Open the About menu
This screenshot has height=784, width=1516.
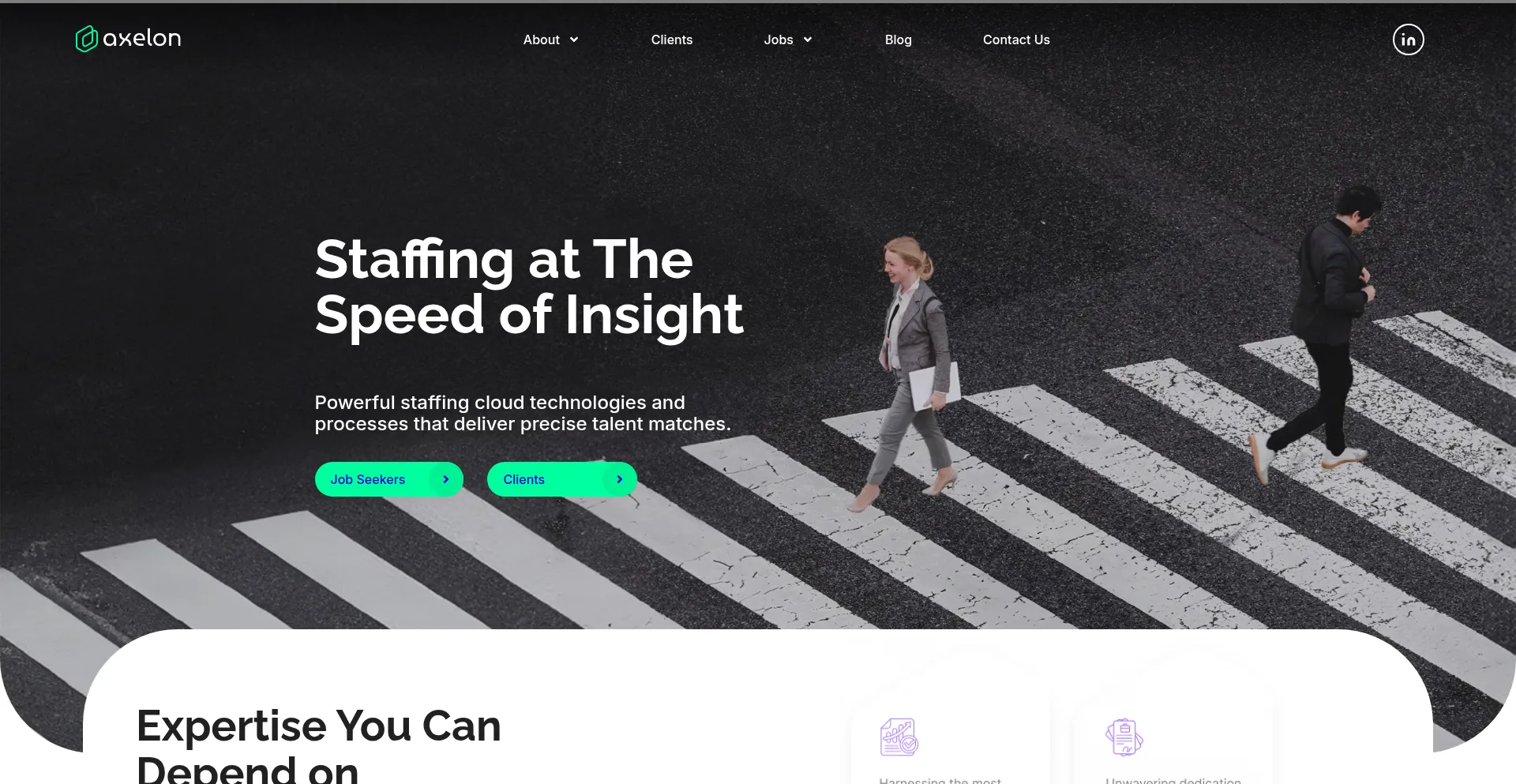(542, 39)
